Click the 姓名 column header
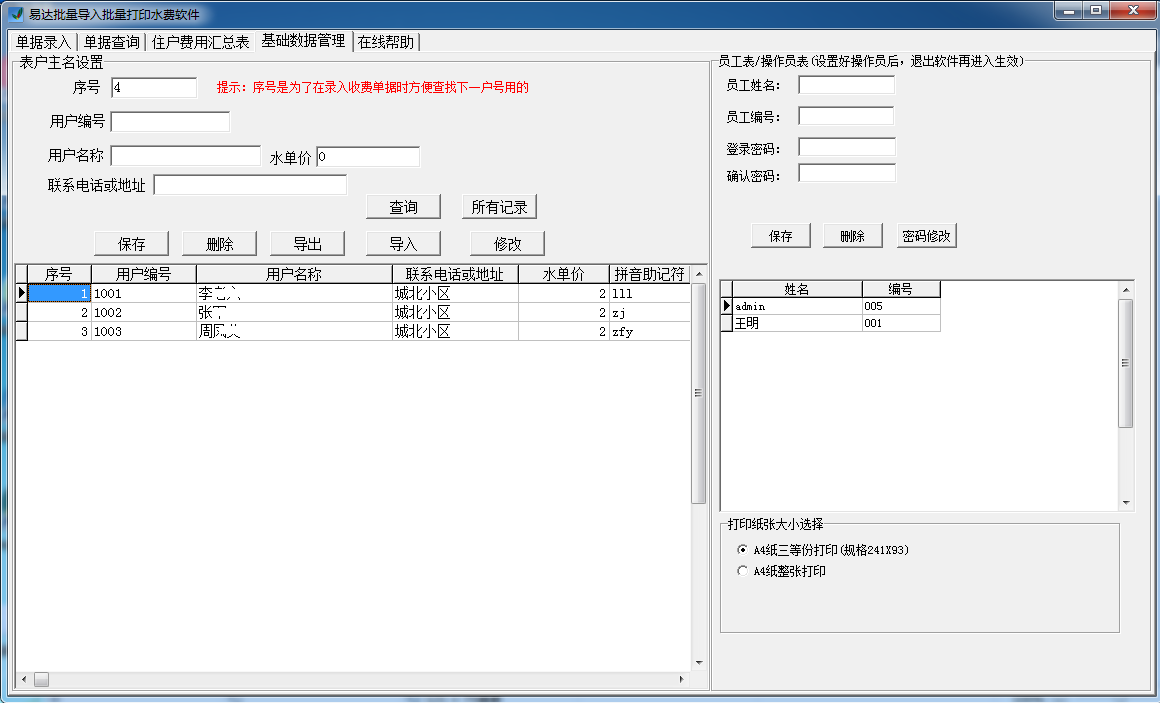The width and height of the screenshot is (1160, 703). pyautogui.click(x=797, y=289)
